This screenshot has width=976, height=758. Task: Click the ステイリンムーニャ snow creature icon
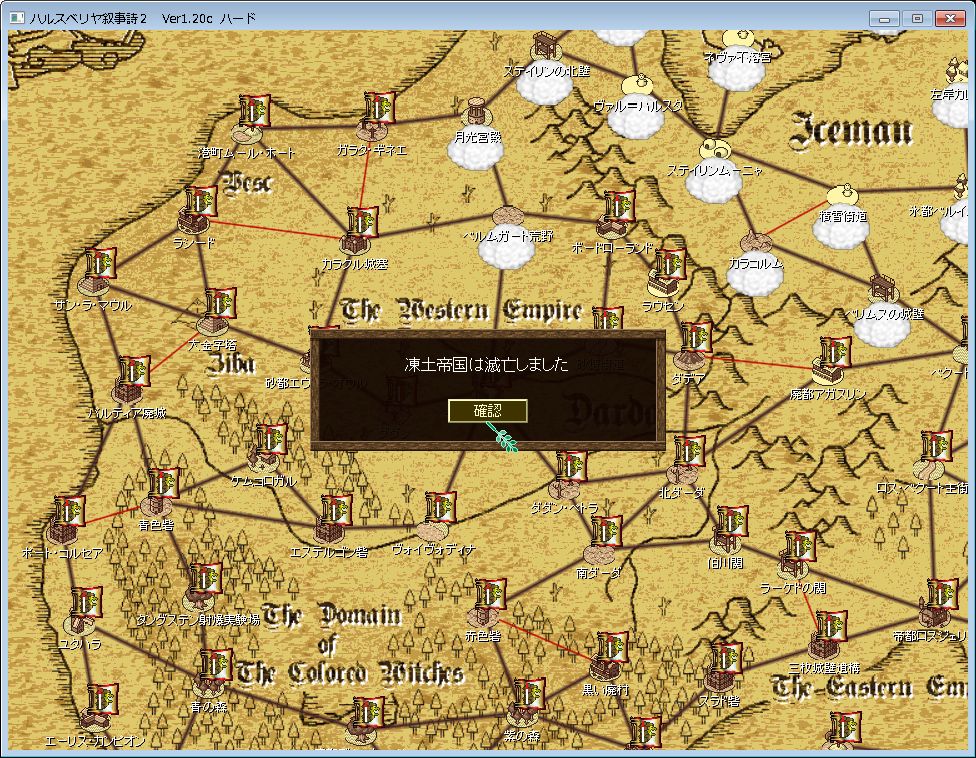pos(715,149)
